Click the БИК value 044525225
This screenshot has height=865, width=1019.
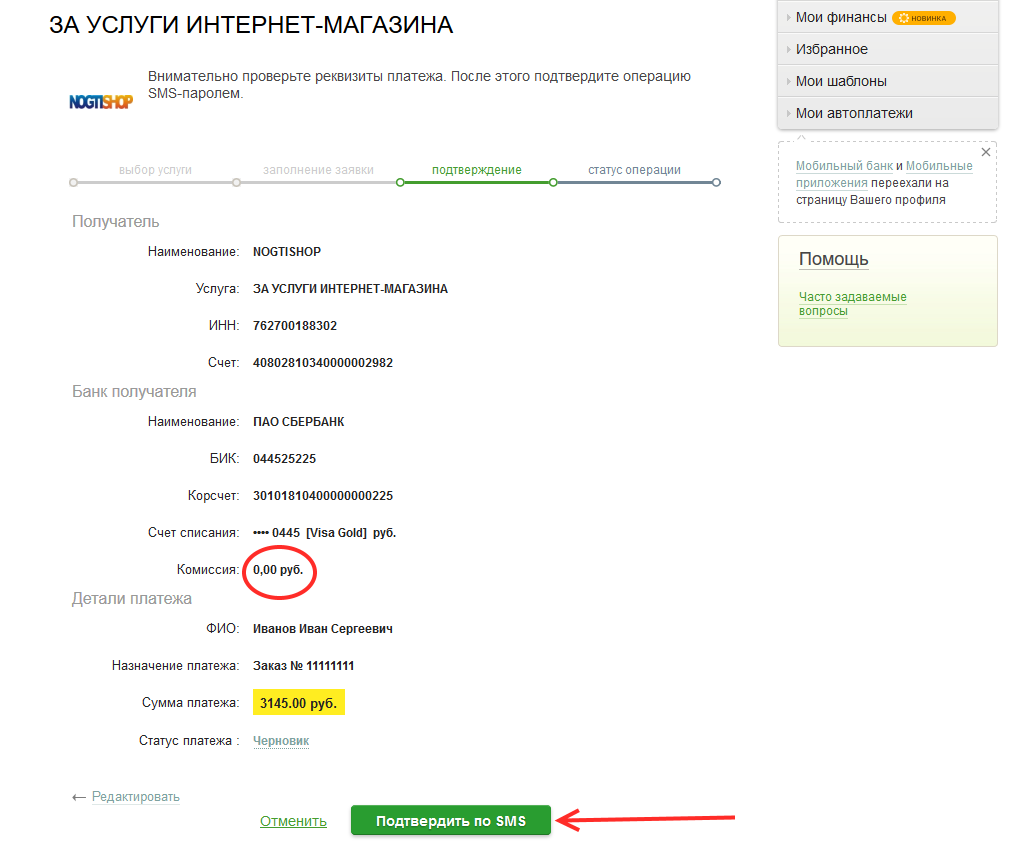[x=284, y=459]
